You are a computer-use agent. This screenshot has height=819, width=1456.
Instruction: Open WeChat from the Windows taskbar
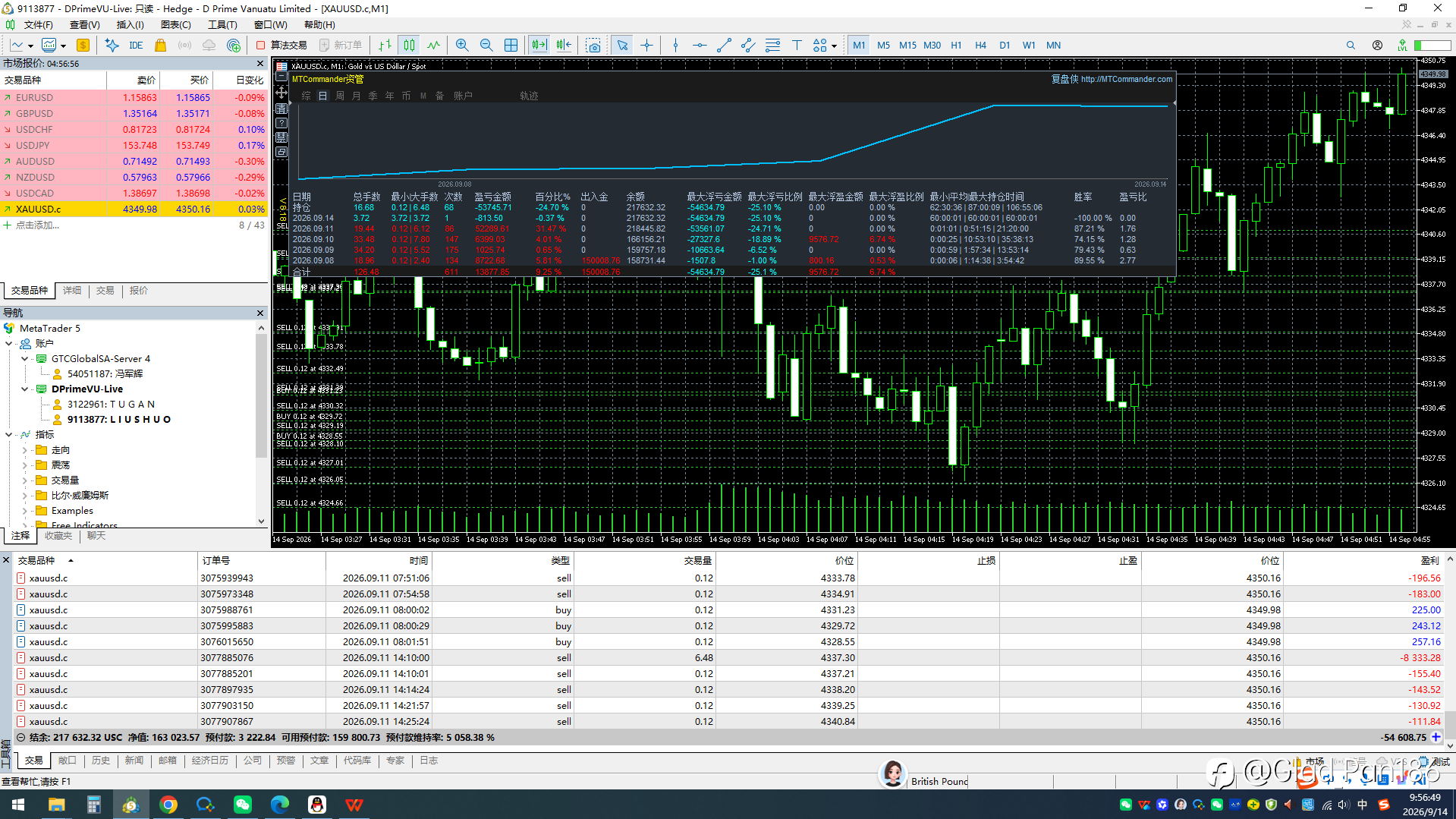click(243, 805)
